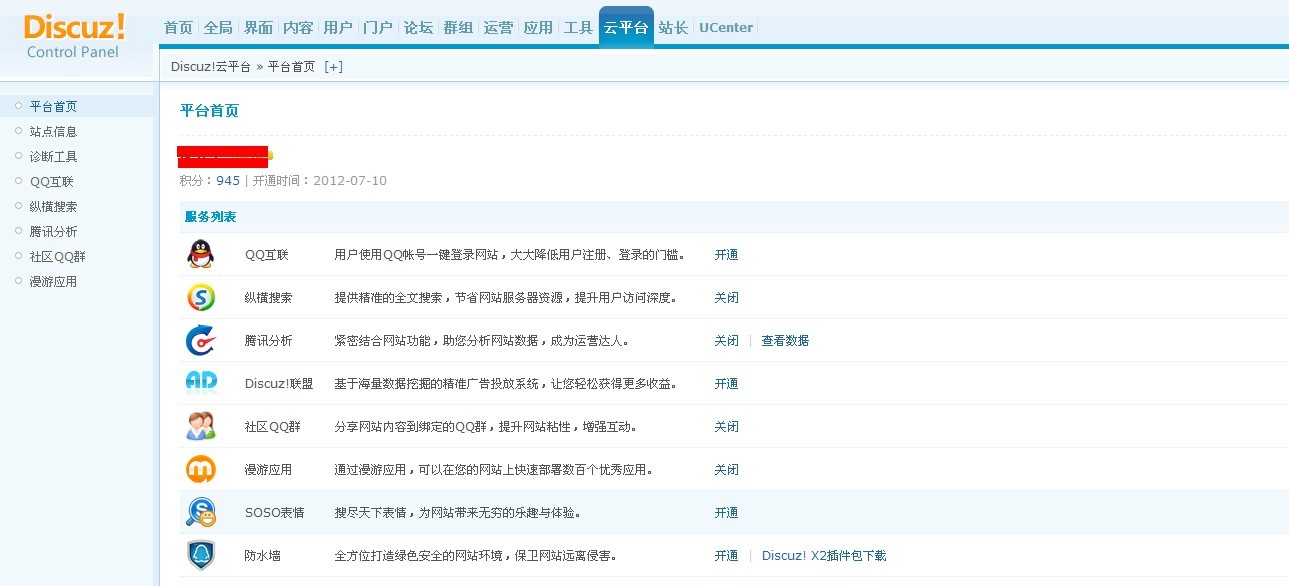Screen dimensions: 1289x586
Task: Select 漫游应用 in the sidebar
Action: 53,281
